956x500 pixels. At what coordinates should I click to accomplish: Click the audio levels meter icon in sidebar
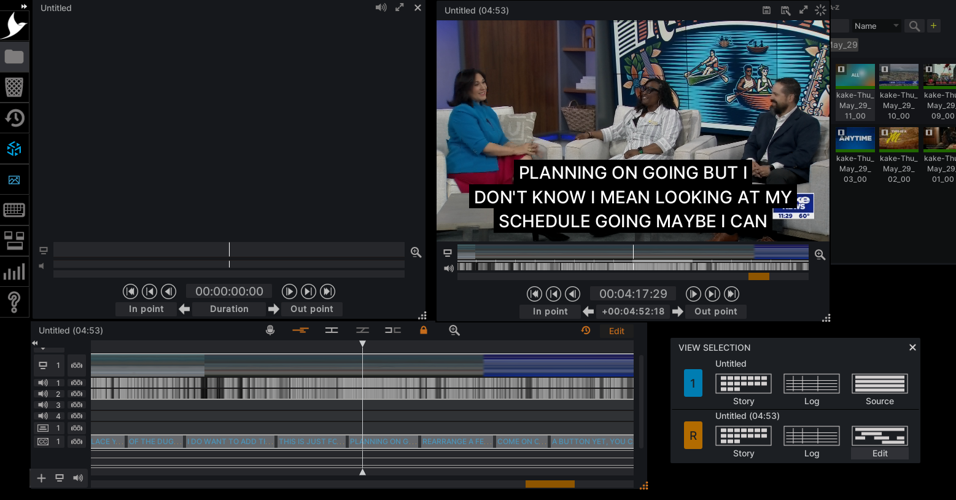coord(14,272)
